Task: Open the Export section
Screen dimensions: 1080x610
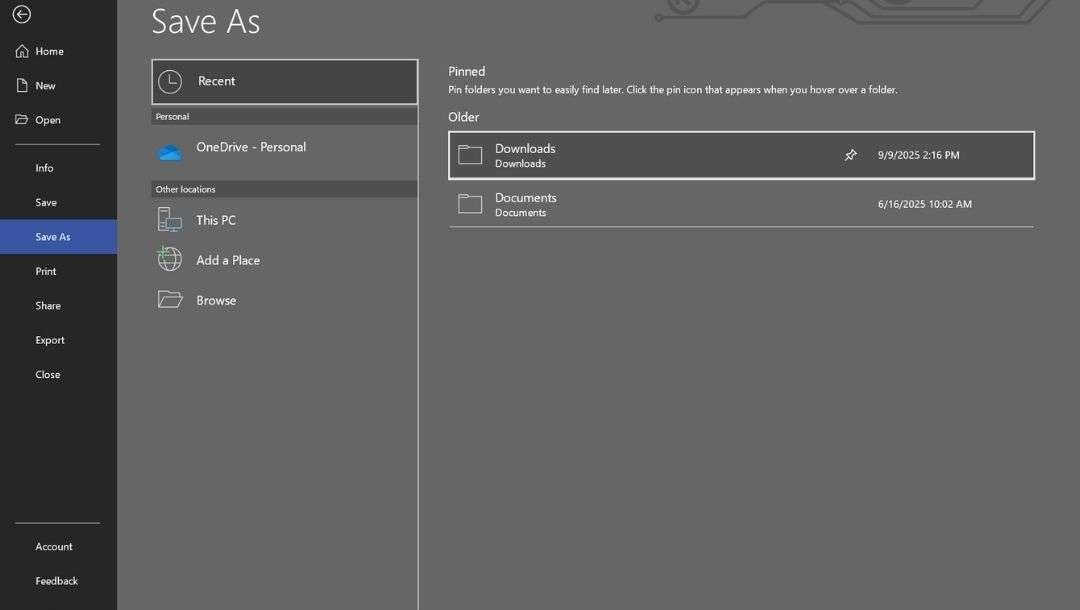Action: point(49,339)
